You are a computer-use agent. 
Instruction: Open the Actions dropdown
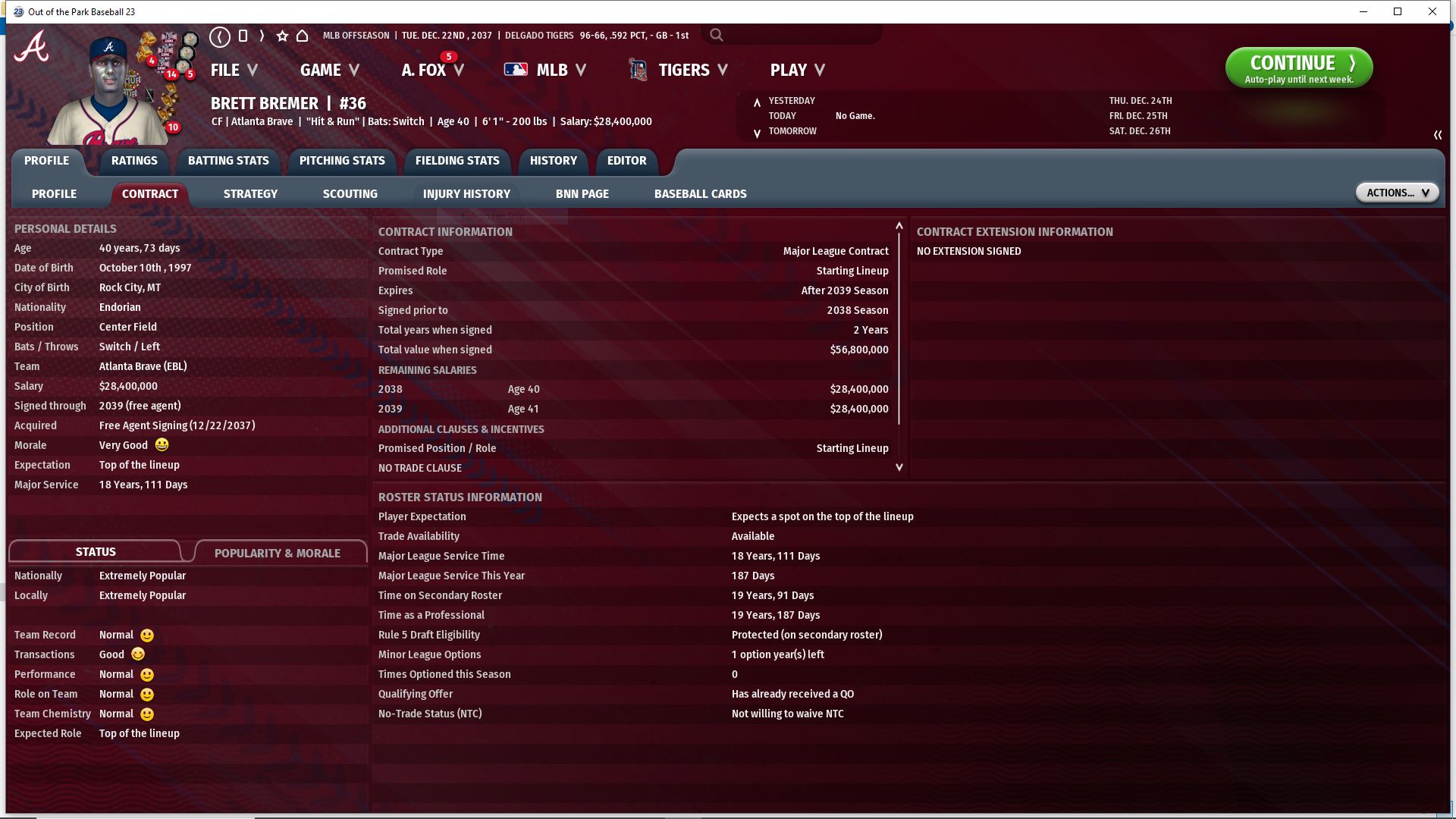click(1396, 193)
